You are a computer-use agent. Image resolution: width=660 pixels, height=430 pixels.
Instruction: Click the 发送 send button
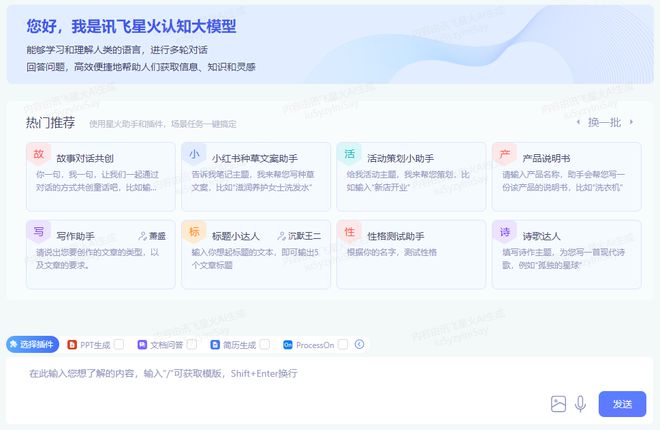coord(622,404)
